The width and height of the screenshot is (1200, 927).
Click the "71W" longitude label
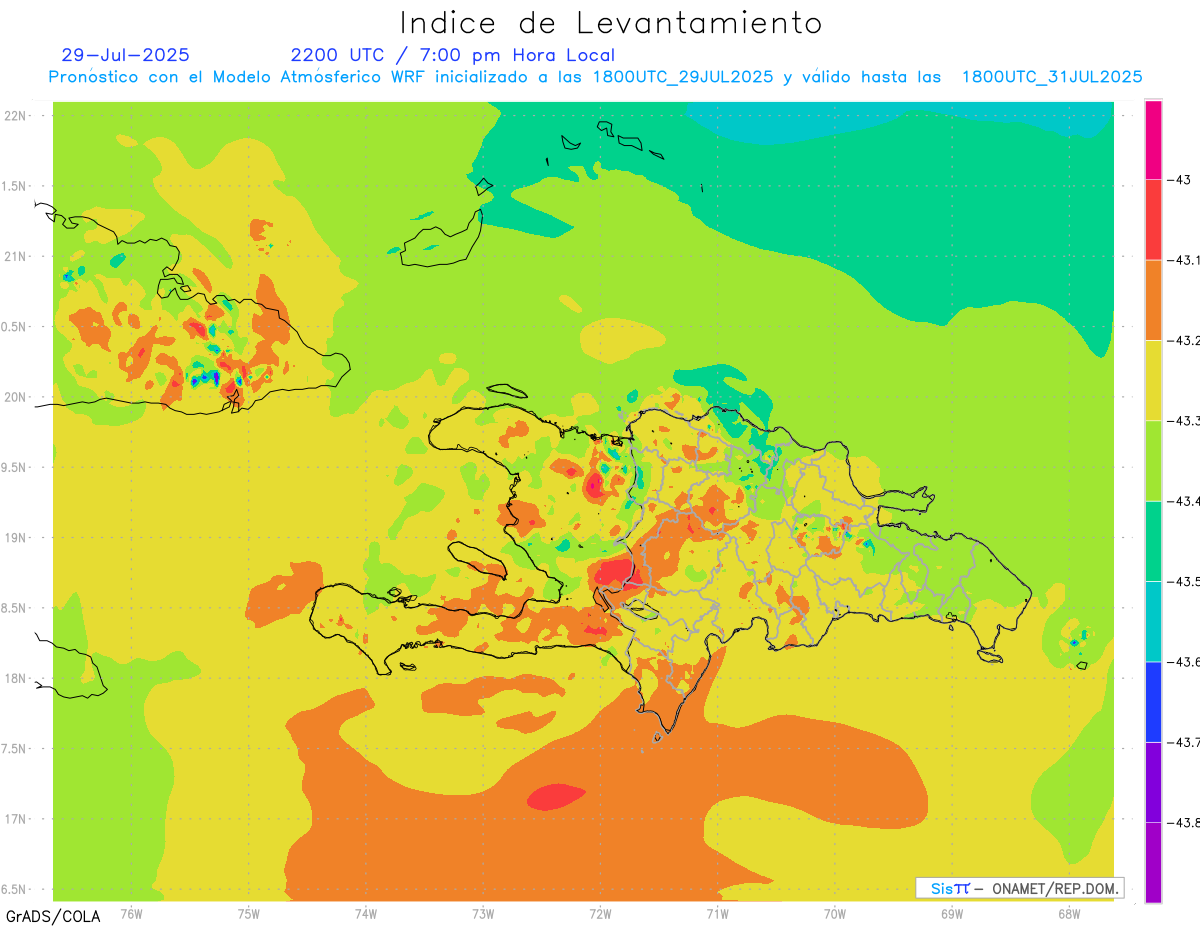[x=717, y=913]
